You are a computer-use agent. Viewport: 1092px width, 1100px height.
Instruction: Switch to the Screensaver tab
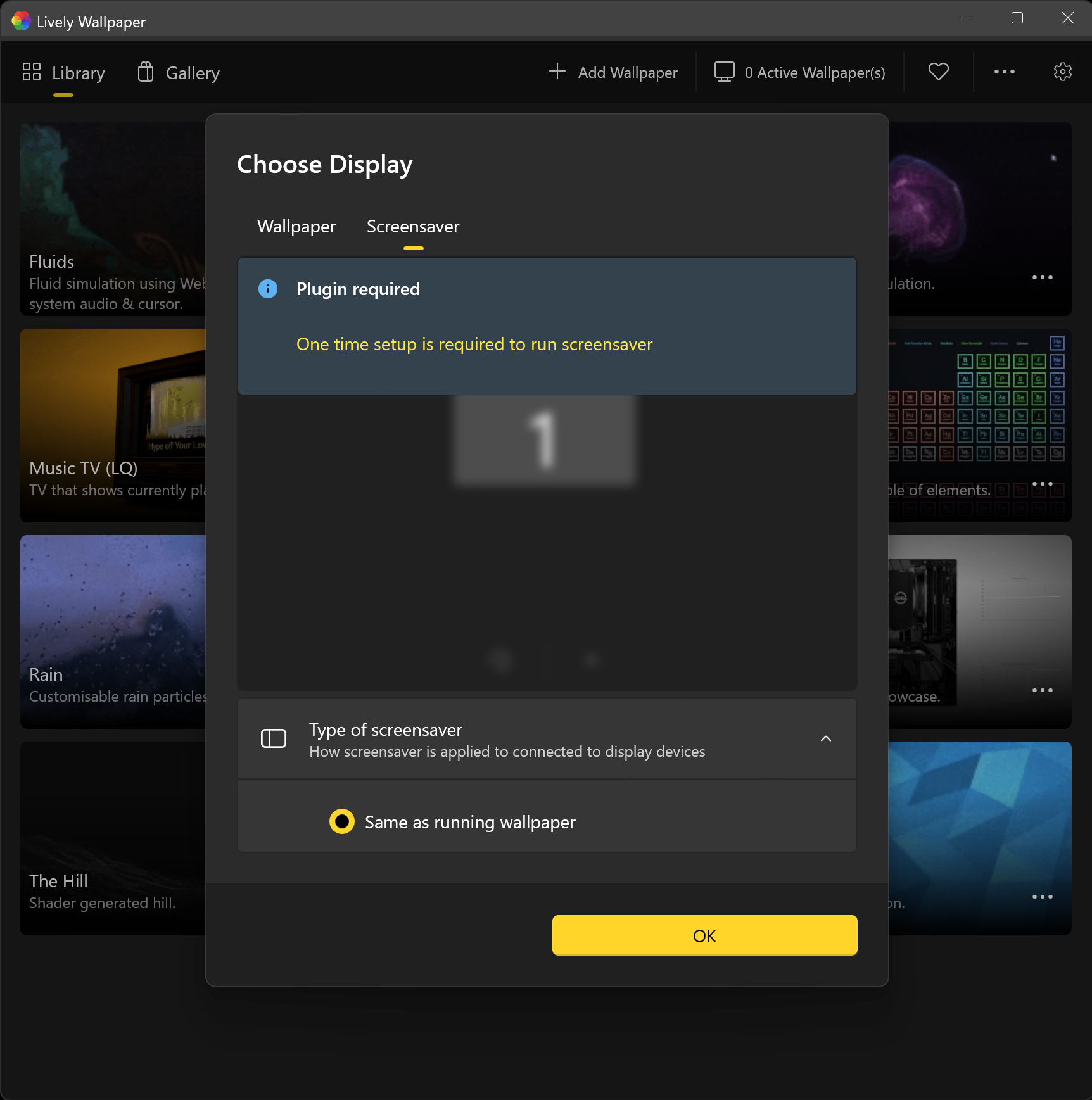[x=412, y=226]
